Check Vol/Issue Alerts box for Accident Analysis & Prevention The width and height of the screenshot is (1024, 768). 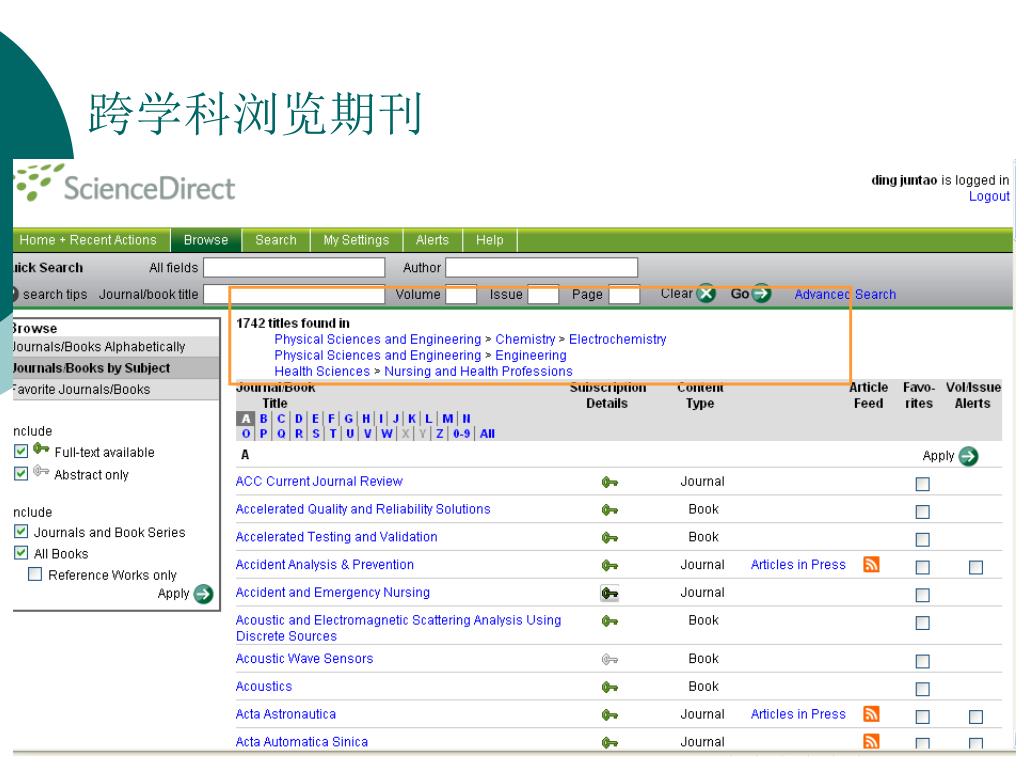[x=976, y=568]
